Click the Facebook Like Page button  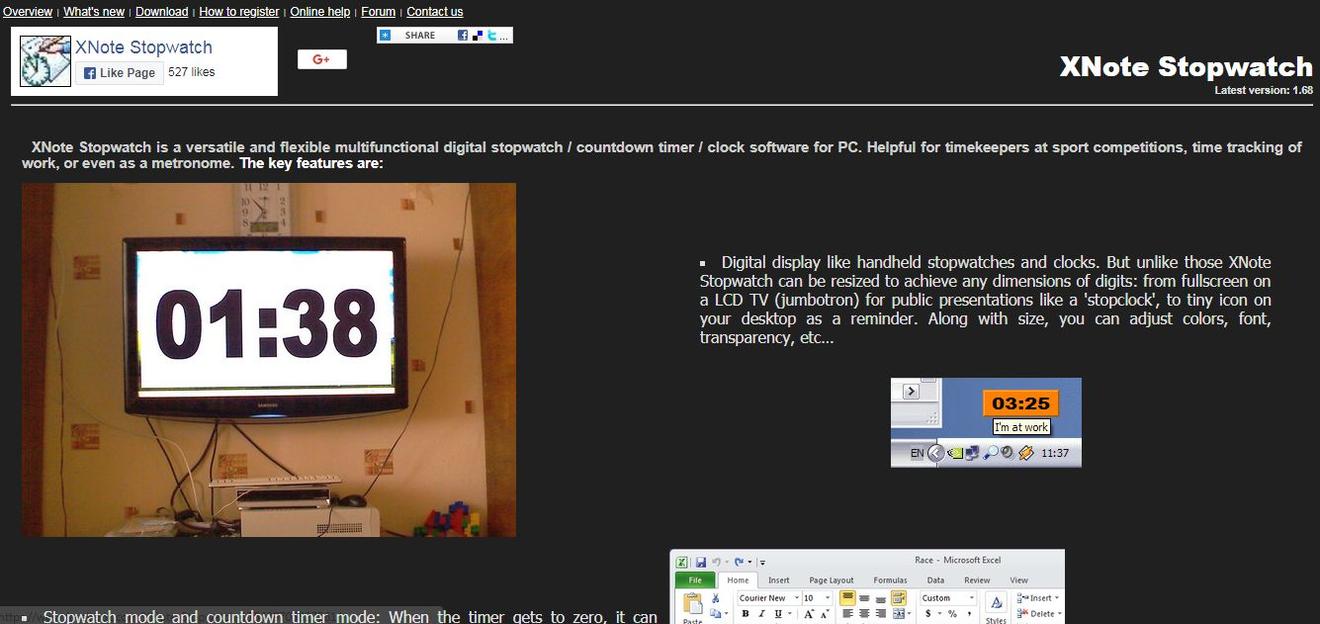(x=119, y=73)
